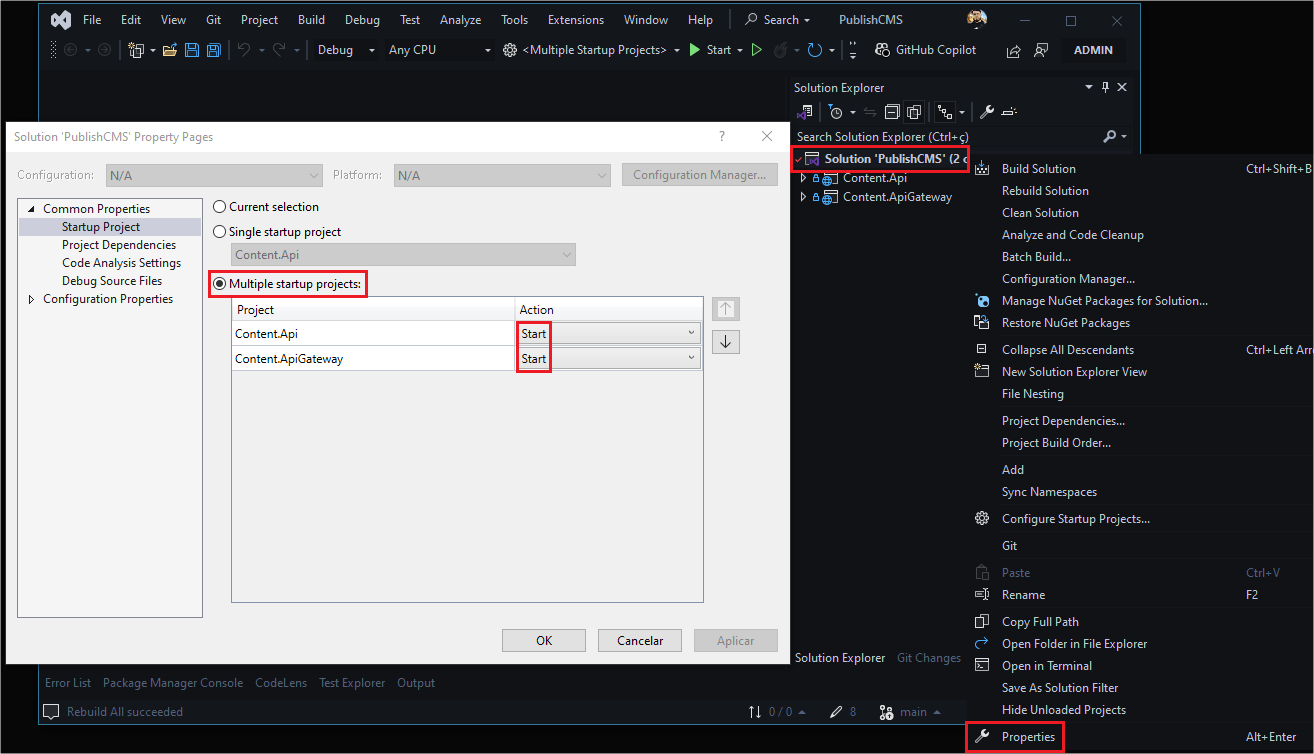Click Show All Files icon in Solution Explorer
Screen dimensions: 1314x754
point(914,112)
